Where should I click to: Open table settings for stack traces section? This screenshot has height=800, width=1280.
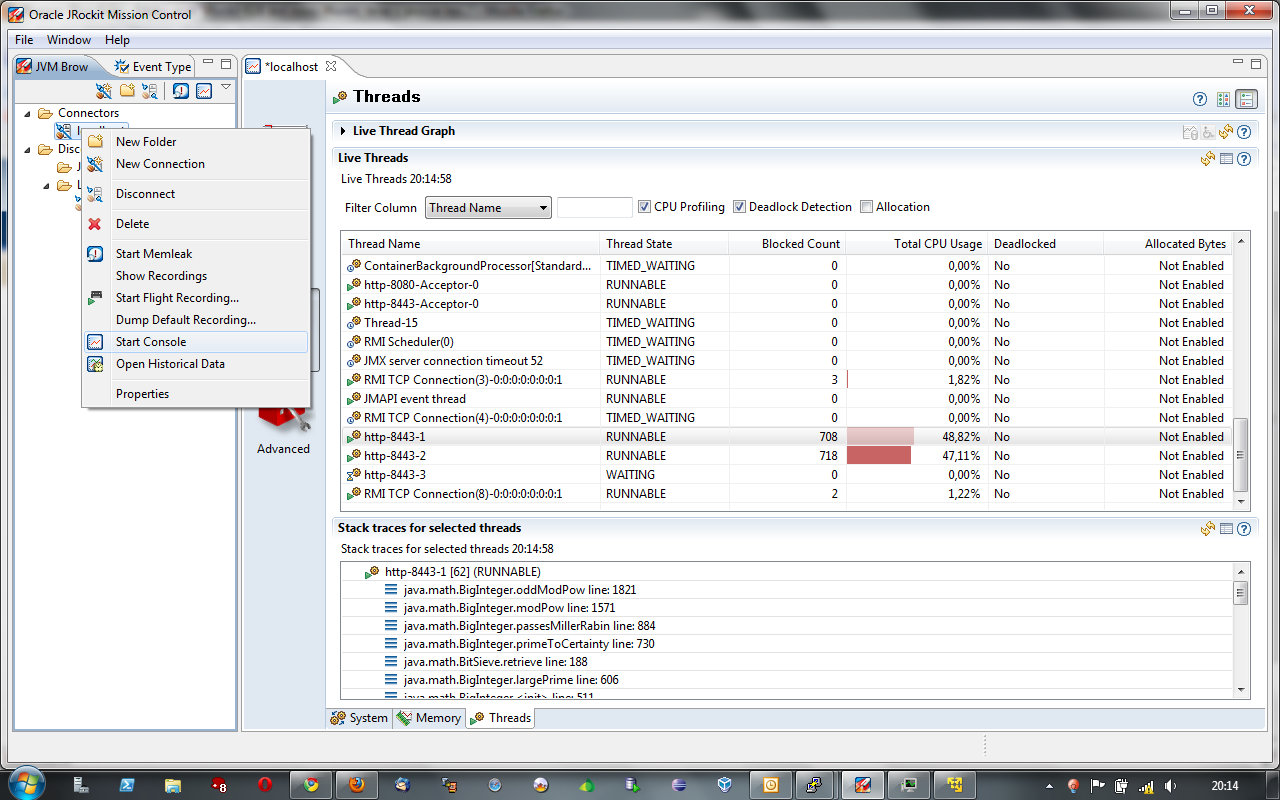tap(1226, 528)
